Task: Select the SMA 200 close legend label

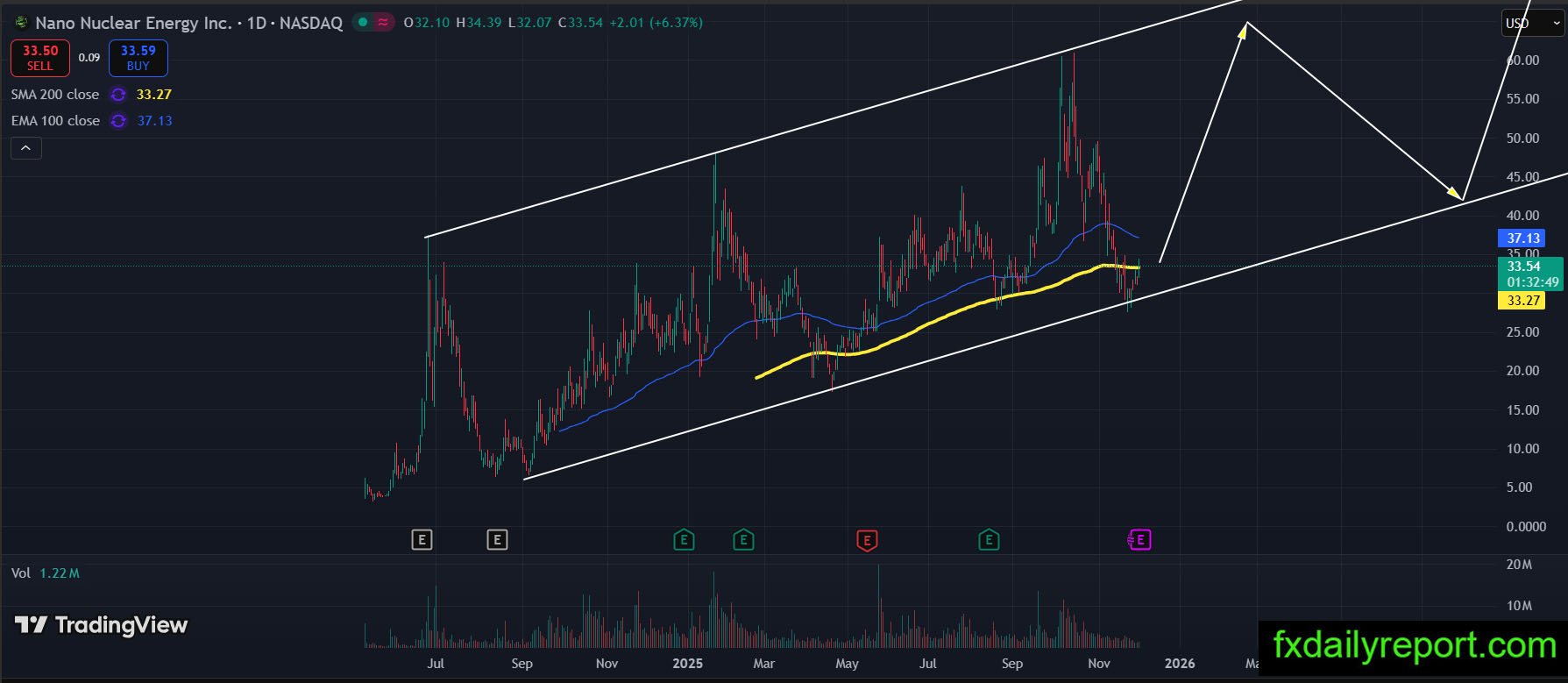Action: (55, 95)
